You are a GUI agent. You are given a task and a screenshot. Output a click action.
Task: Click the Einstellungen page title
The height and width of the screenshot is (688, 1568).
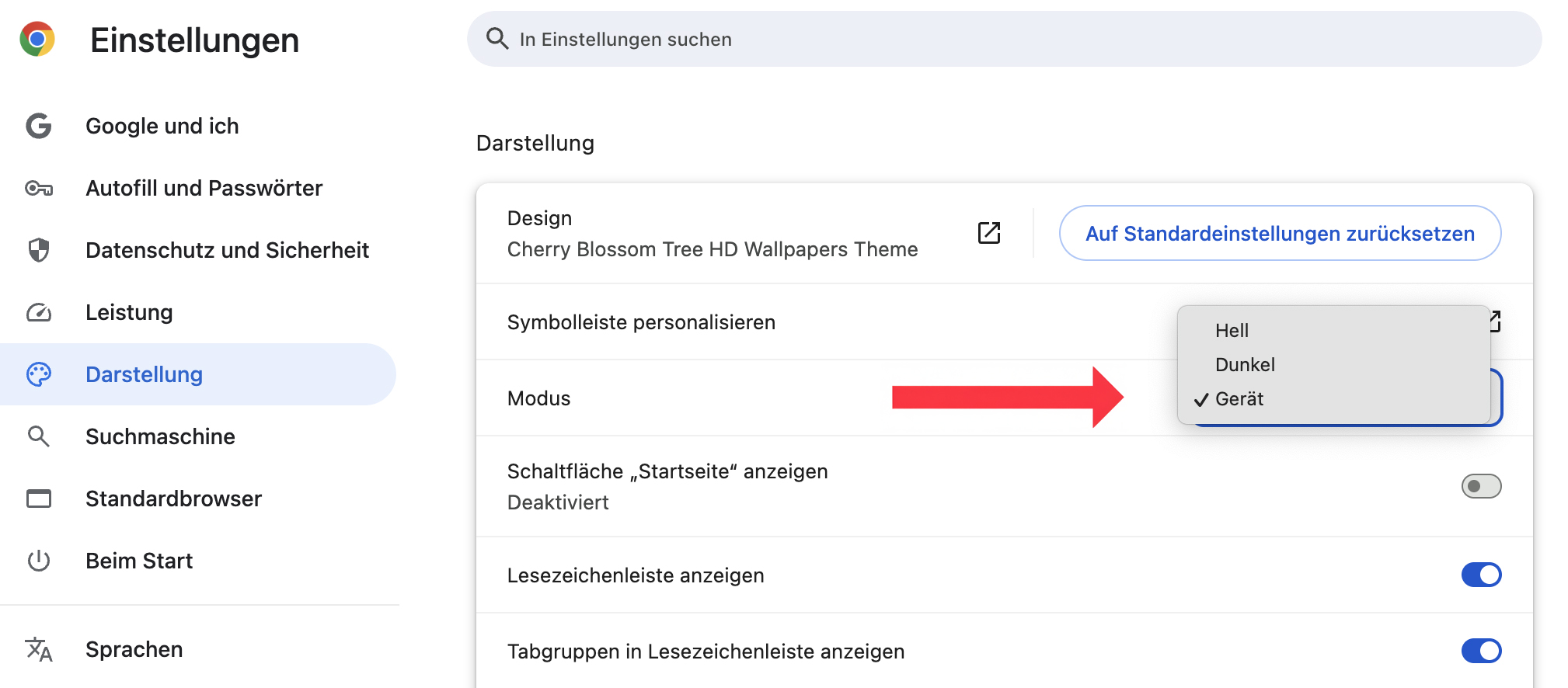[194, 40]
